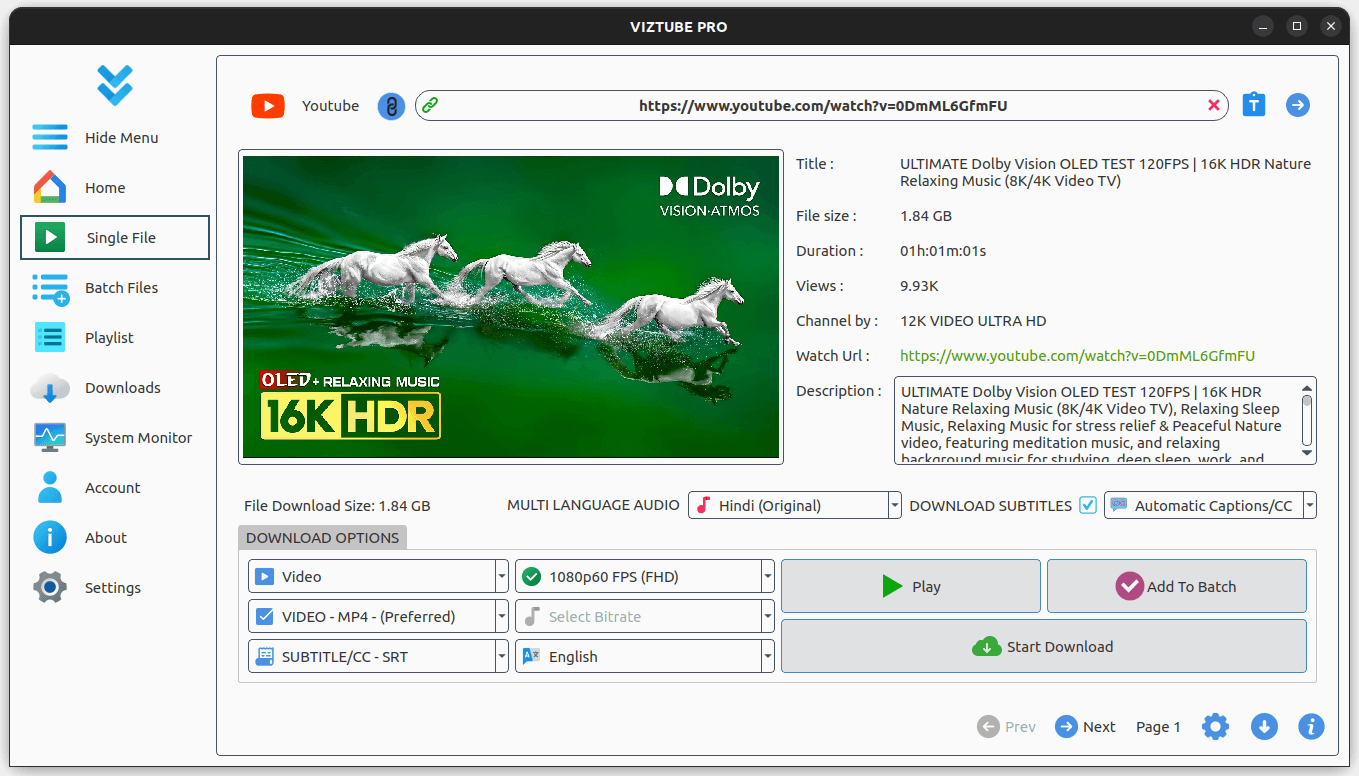Click the duration value 01h:01m:01s
This screenshot has height=776, width=1359.
pyautogui.click(x=943, y=251)
